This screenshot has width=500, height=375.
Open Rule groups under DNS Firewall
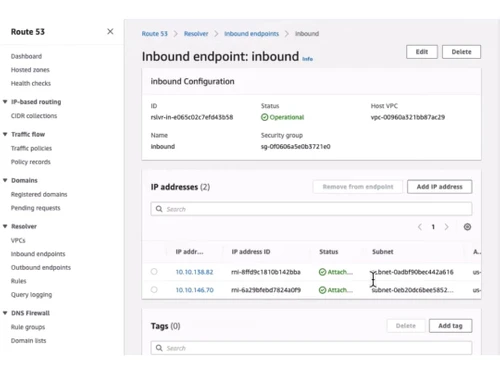(x=28, y=327)
